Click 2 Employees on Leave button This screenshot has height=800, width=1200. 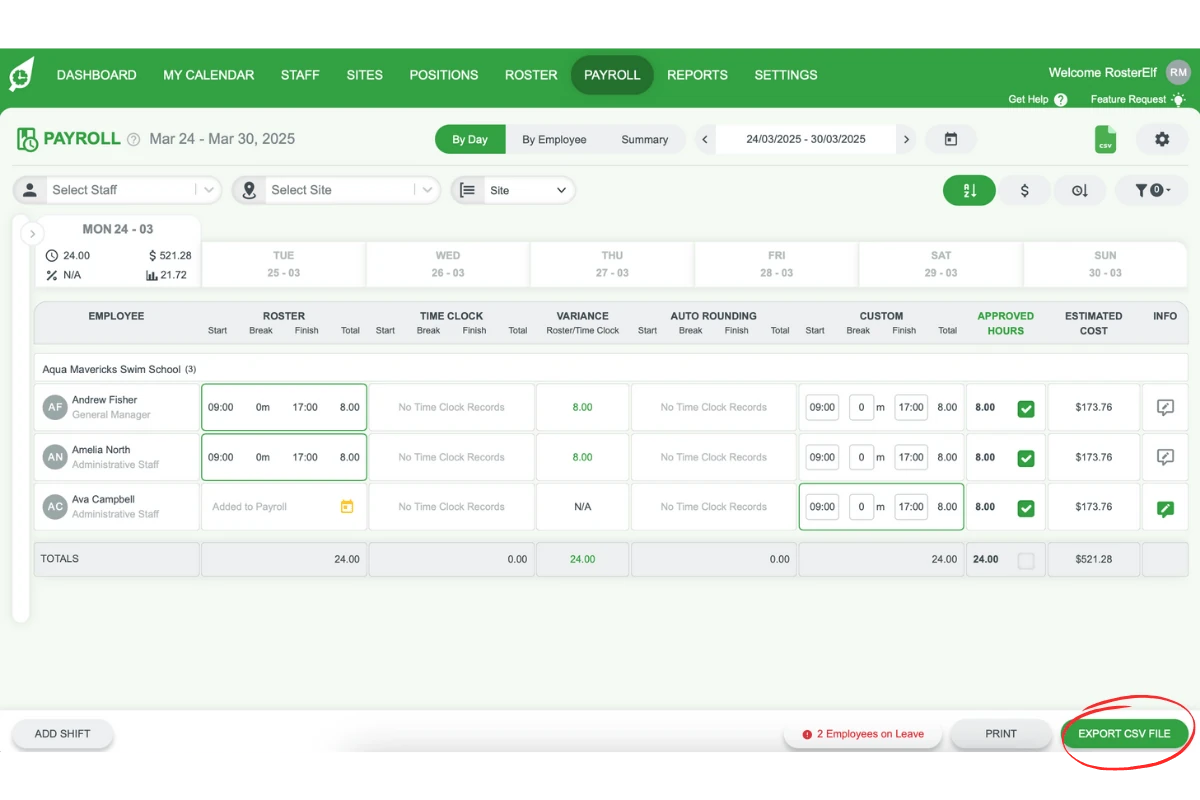(x=863, y=734)
